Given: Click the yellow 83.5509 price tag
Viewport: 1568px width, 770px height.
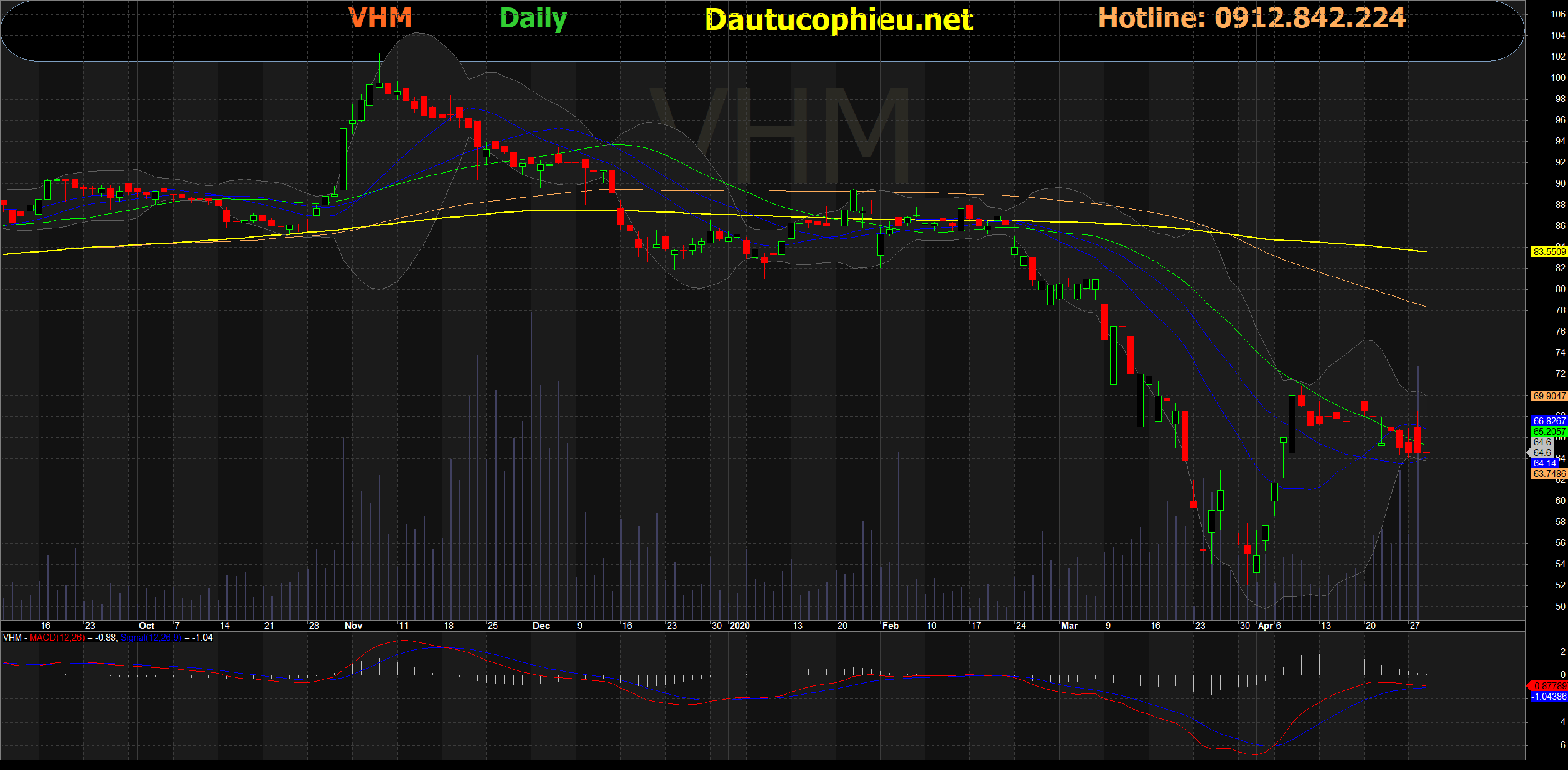Looking at the screenshot, I should click(x=1548, y=252).
